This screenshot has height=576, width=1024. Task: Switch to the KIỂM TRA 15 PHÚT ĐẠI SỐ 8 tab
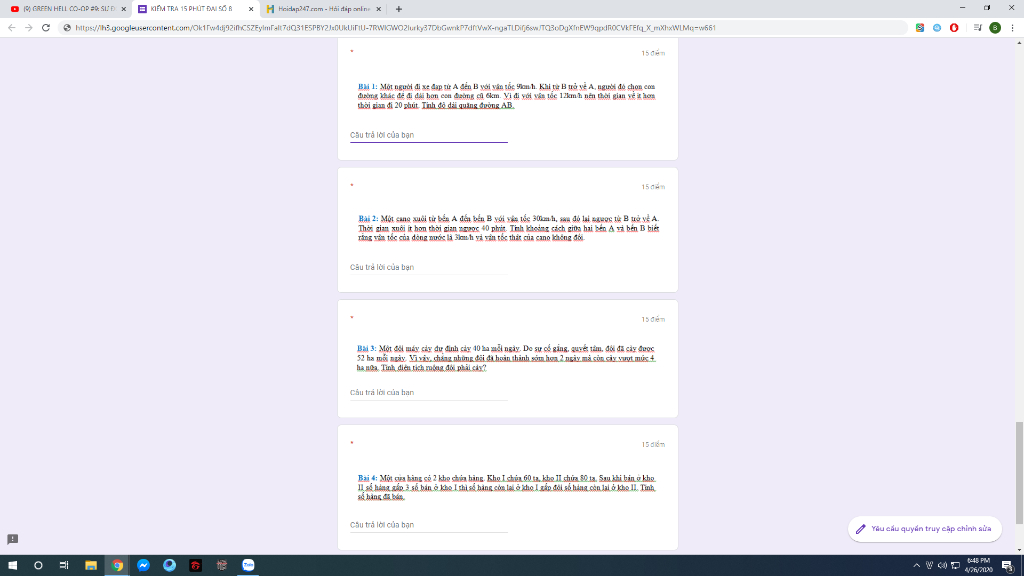(195, 9)
